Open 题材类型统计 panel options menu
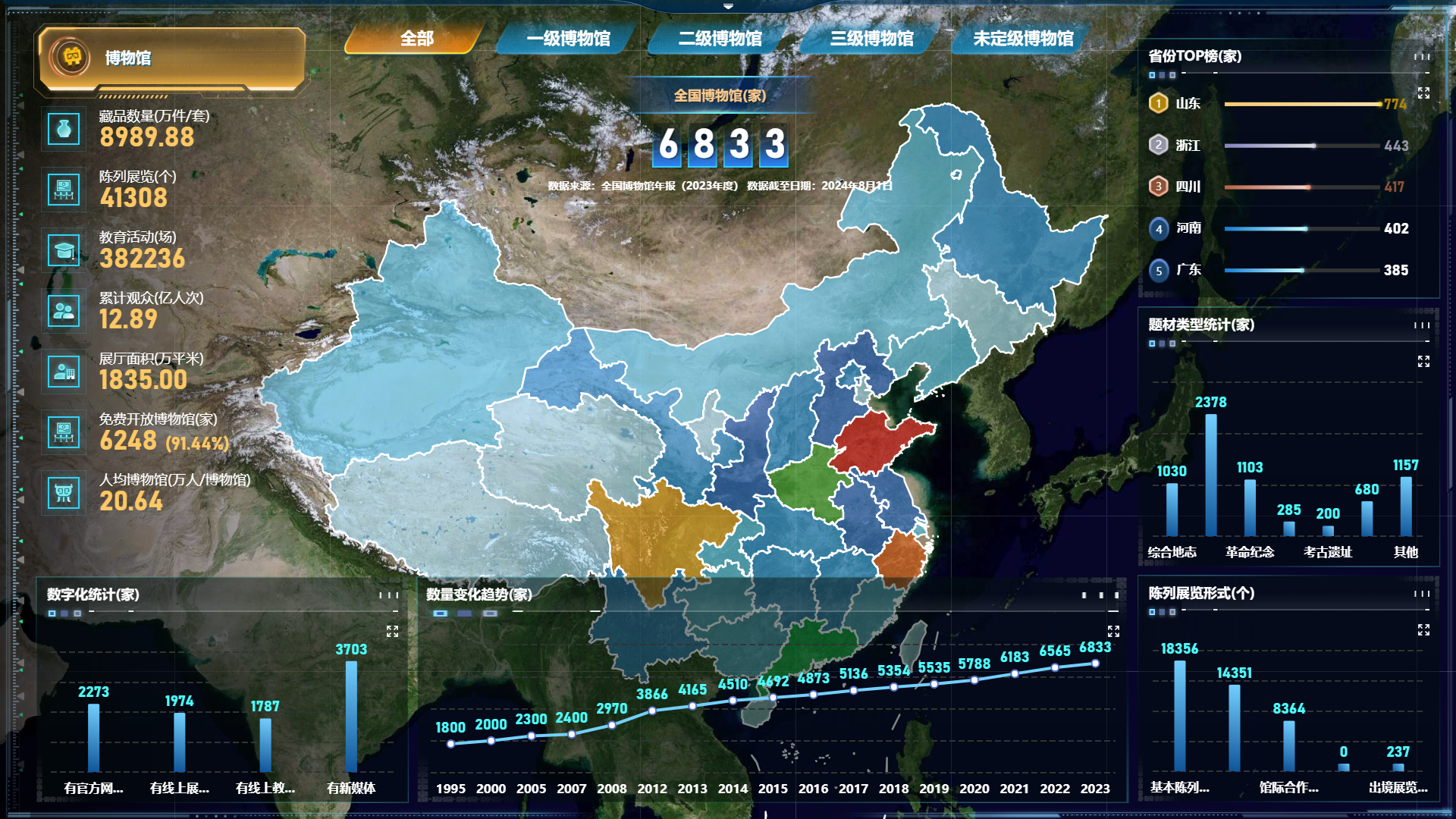The image size is (1456, 819). pyautogui.click(x=1422, y=325)
